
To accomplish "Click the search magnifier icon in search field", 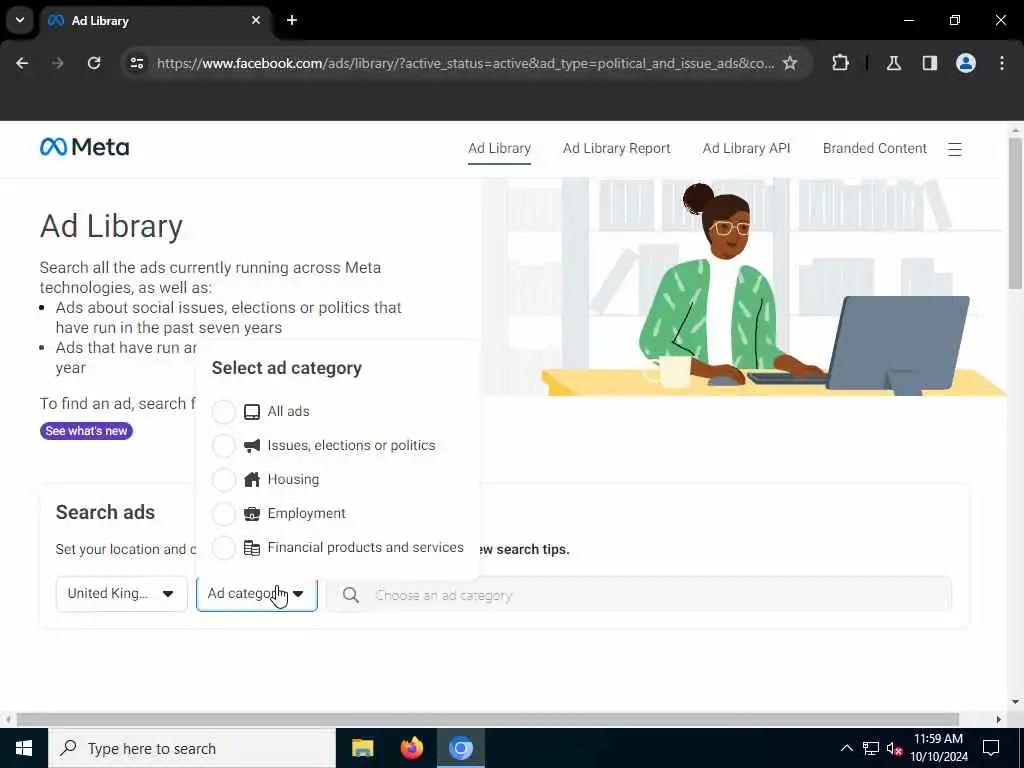I will 351,596.
